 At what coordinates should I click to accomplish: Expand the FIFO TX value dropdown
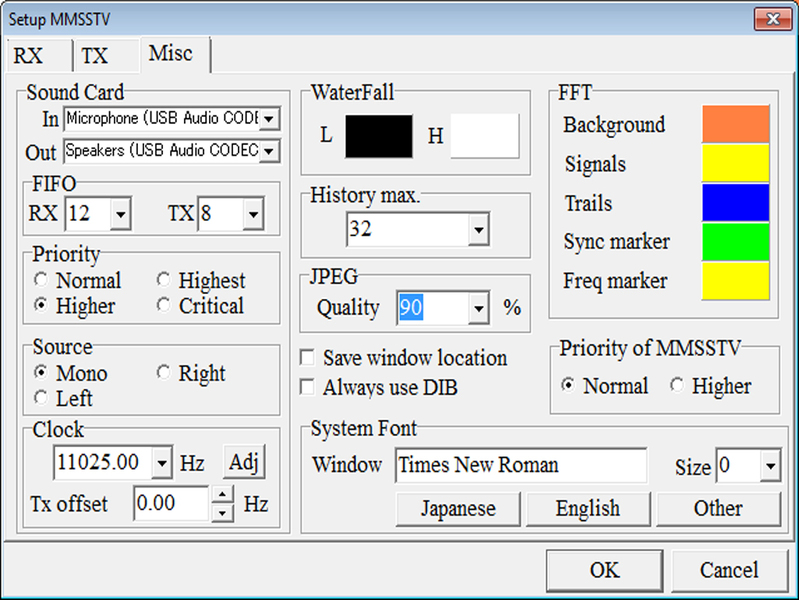click(253, 214)
